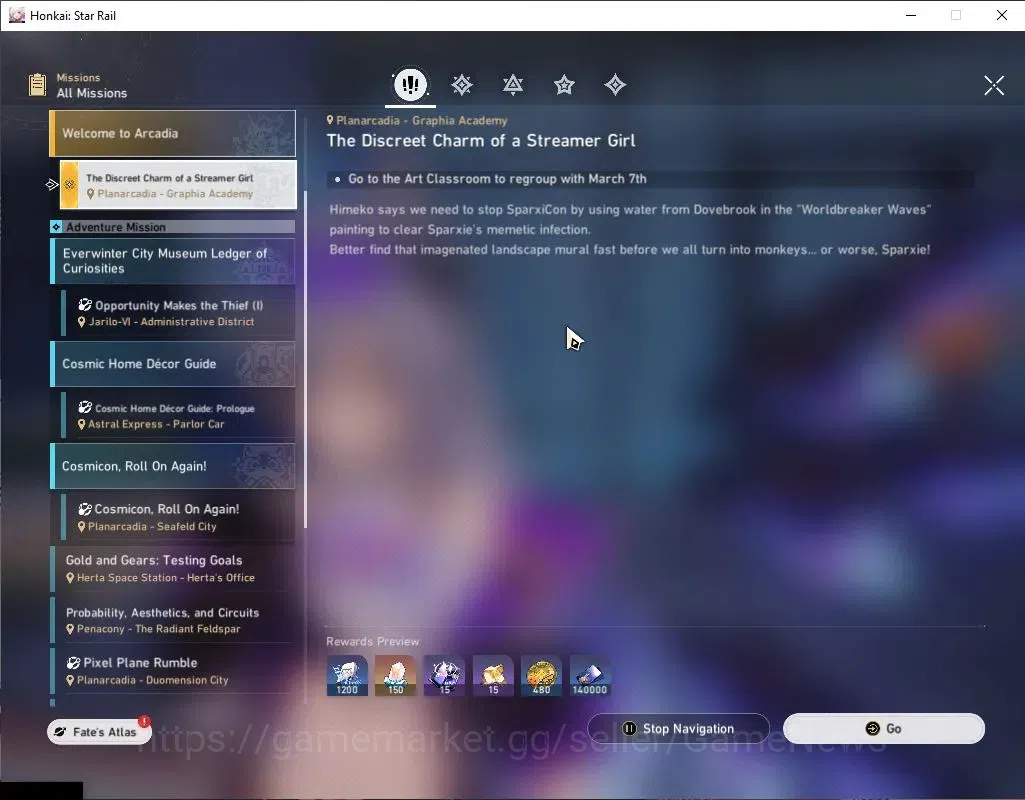
Task: View the golden reward item with 15
Action: pos(493,676)
